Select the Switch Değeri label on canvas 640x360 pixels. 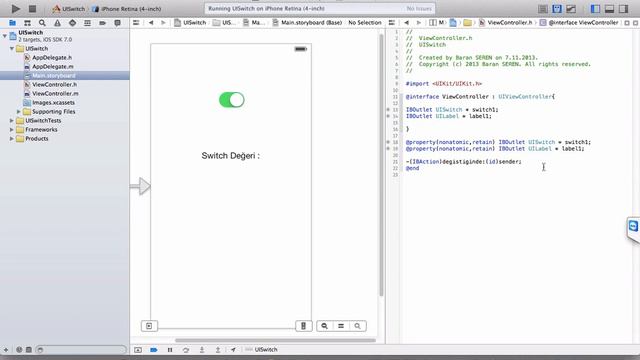pos(231,156)
